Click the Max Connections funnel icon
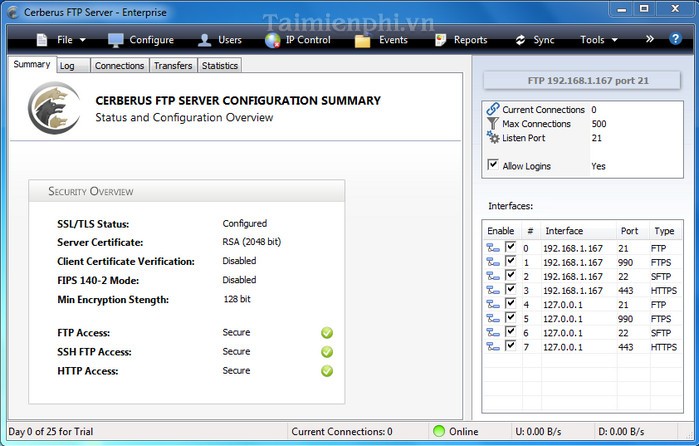This screenshot has width=699, height=446. [x=493, y=123]
